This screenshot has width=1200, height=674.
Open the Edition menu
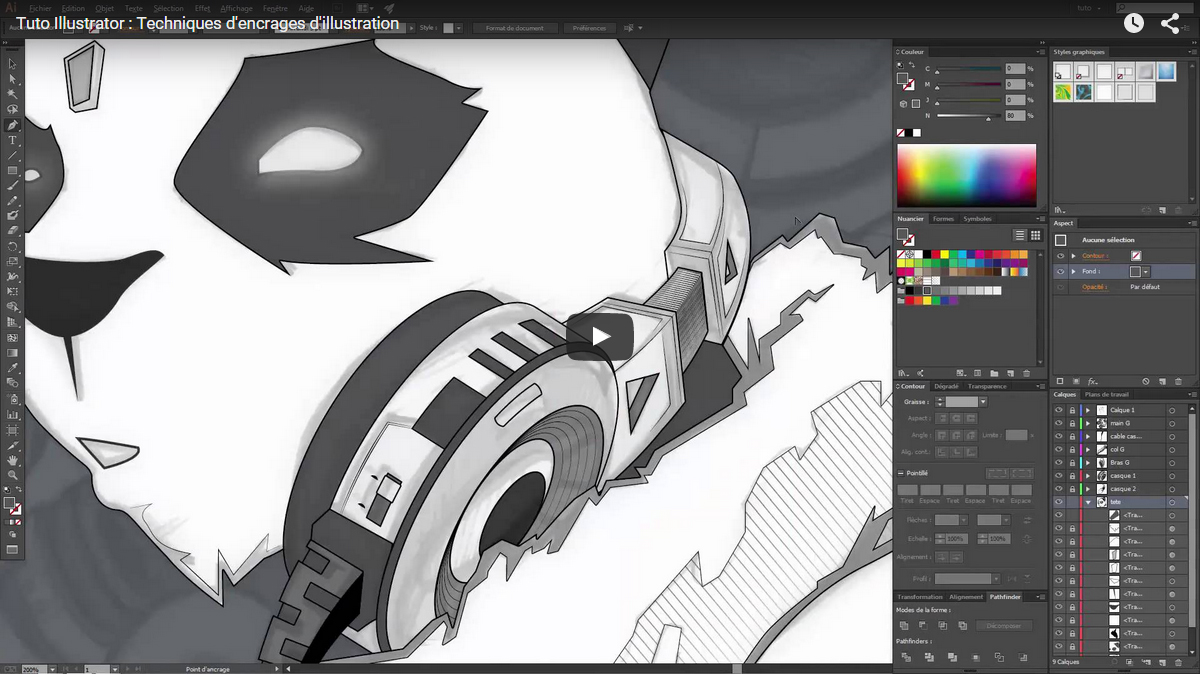click(x=73, y=8)
